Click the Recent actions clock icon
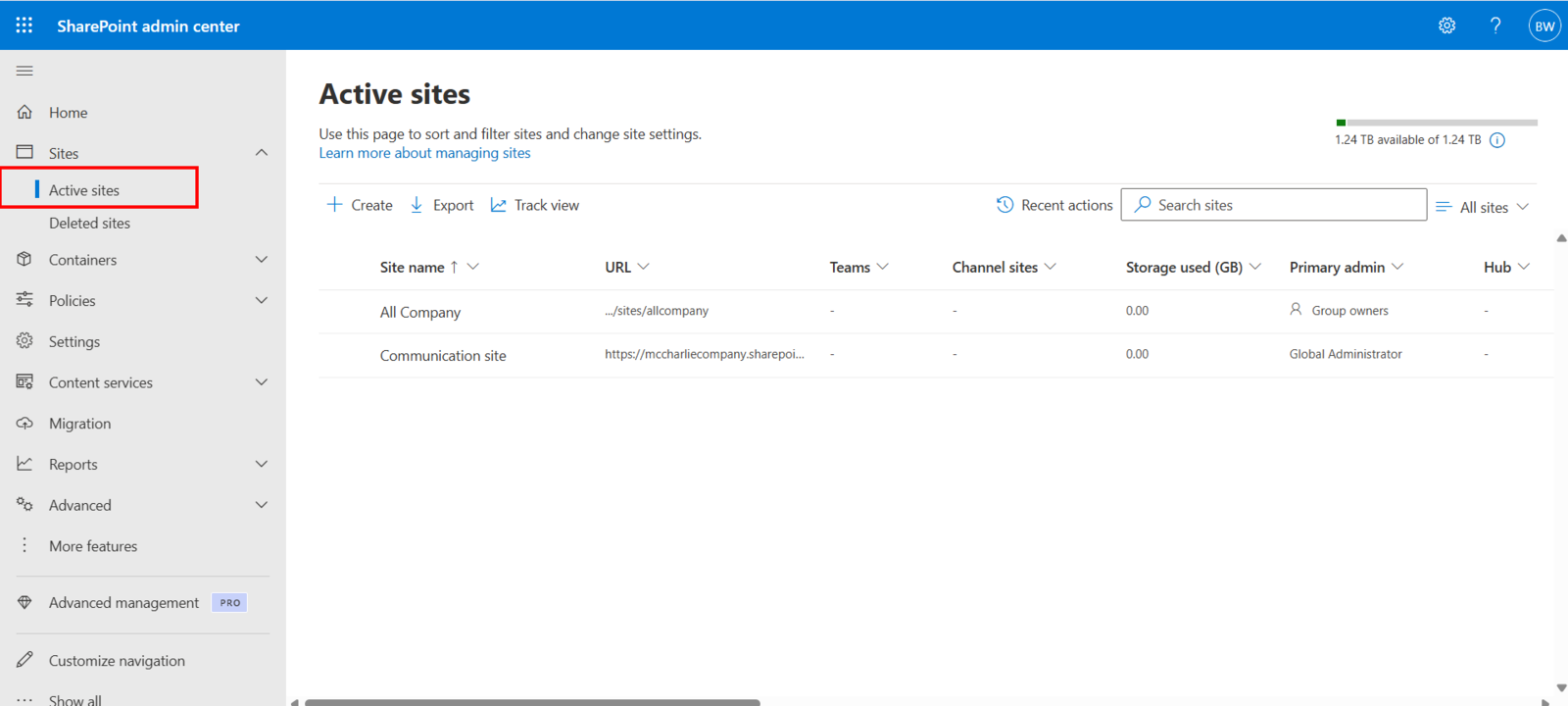 click(1004, 204)
